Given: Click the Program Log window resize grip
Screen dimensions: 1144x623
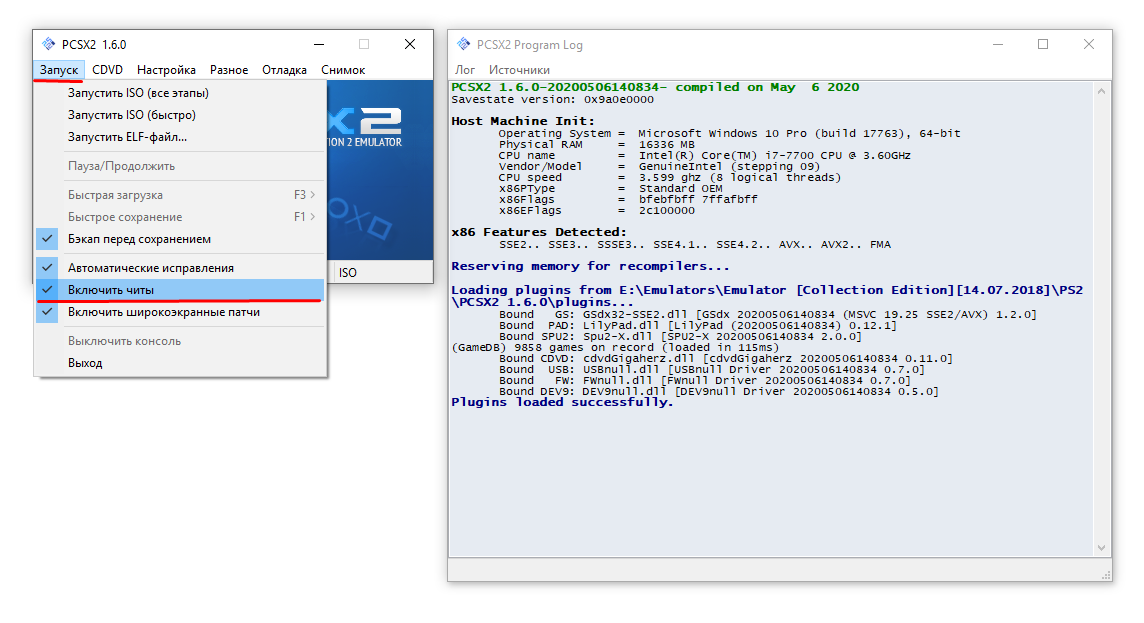Looking at the screenshot, I should (1105, 575).
